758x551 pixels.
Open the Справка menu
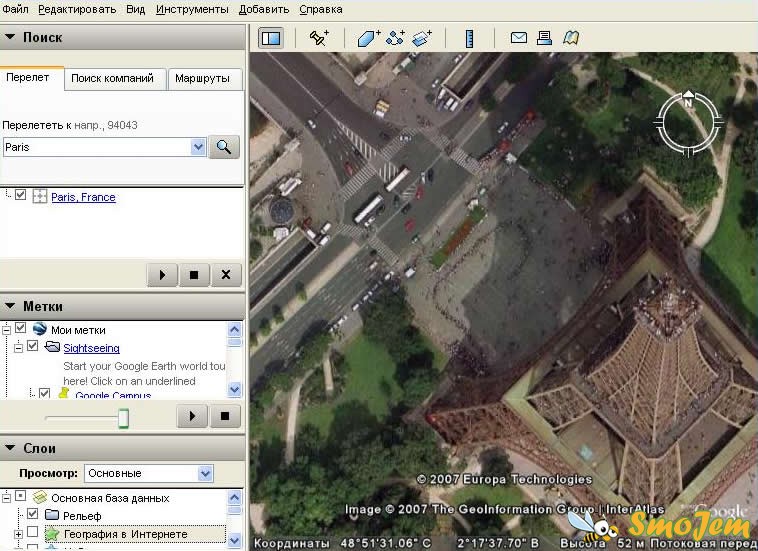tap(321, 9)
